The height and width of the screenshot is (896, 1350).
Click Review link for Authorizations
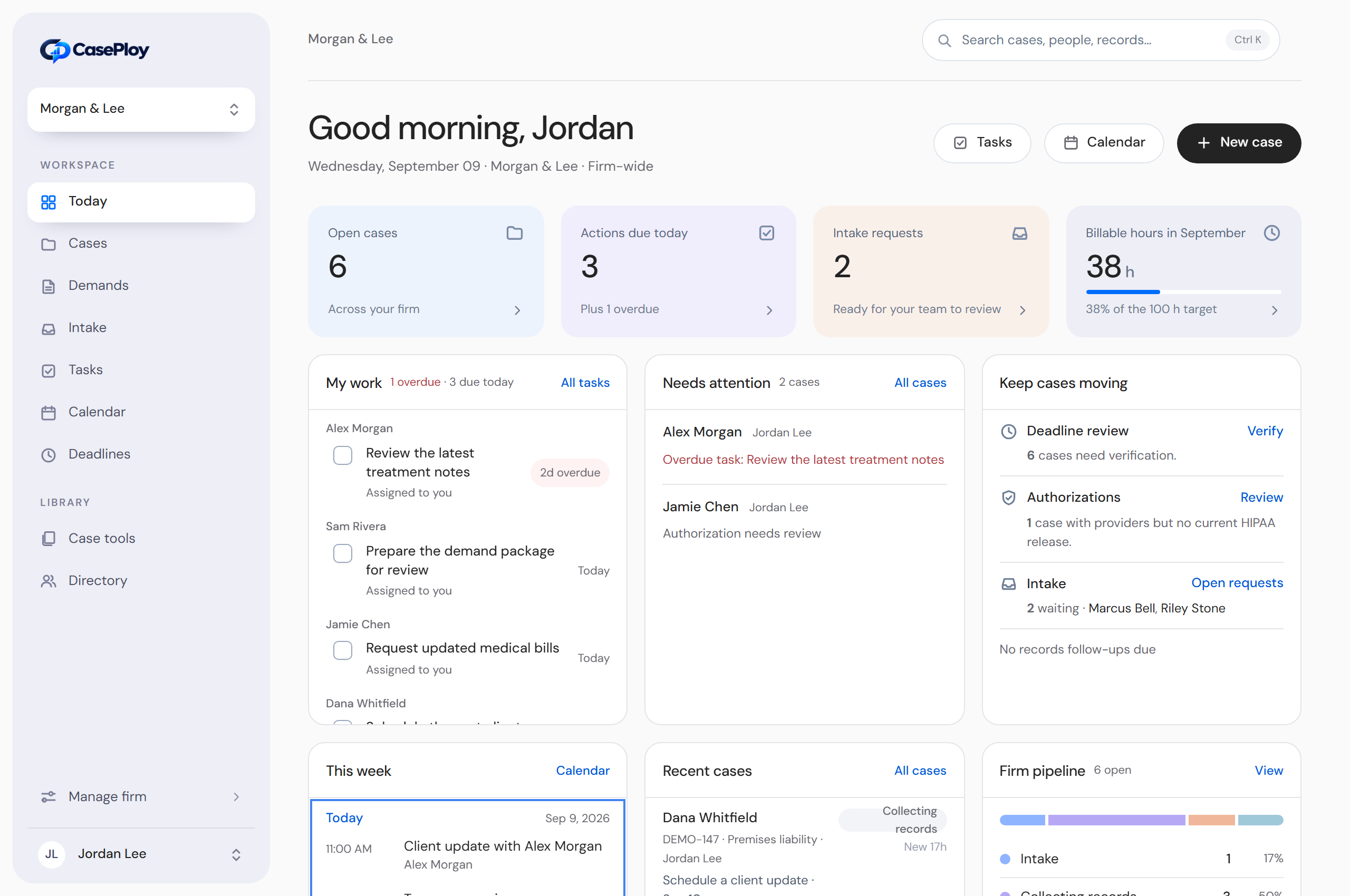point(1261,498)
